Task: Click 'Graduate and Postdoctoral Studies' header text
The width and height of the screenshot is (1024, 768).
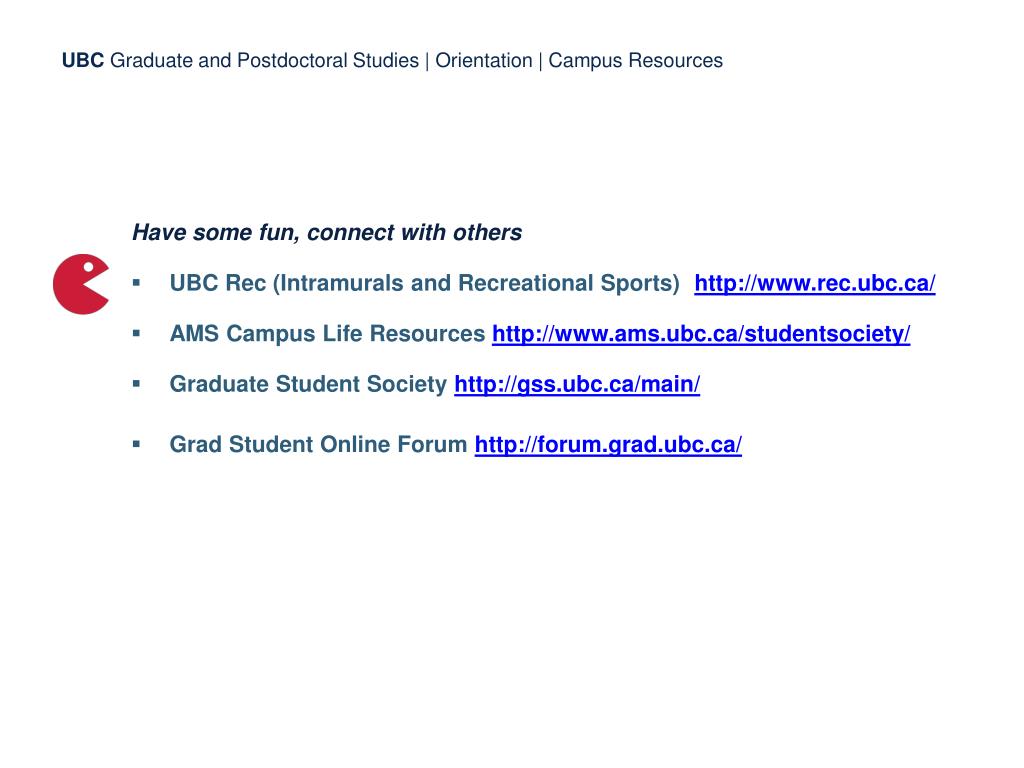Action: tap(264, 61)
